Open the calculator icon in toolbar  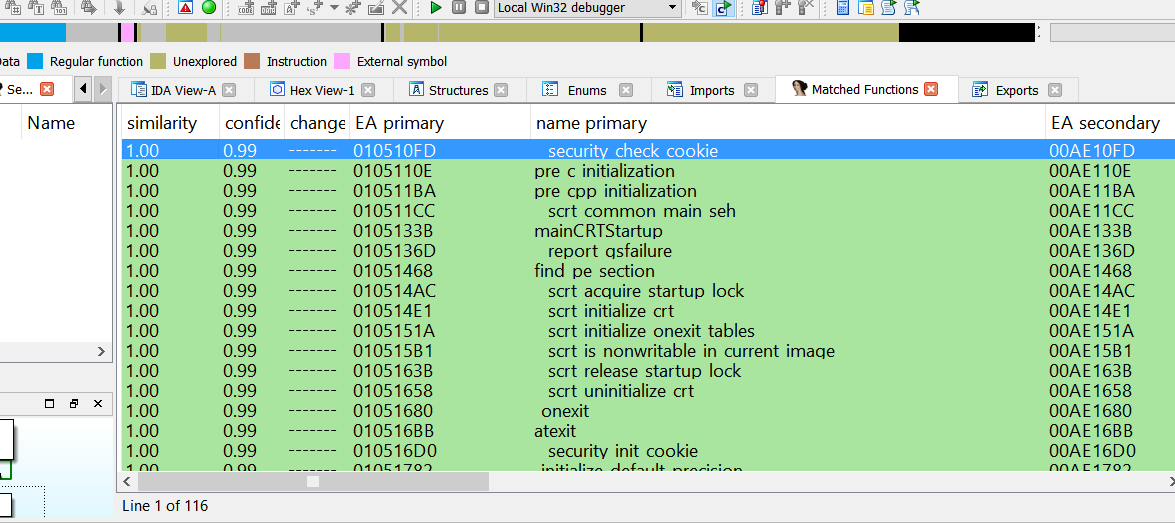[x=842, y=8]
